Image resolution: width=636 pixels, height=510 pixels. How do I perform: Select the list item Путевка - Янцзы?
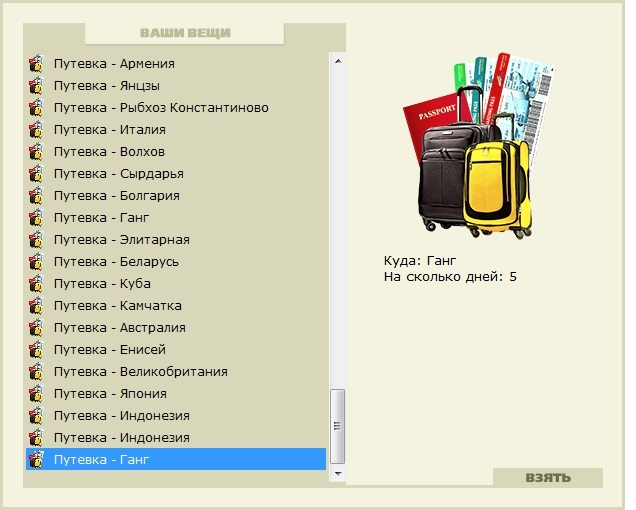tap(176, 86)
